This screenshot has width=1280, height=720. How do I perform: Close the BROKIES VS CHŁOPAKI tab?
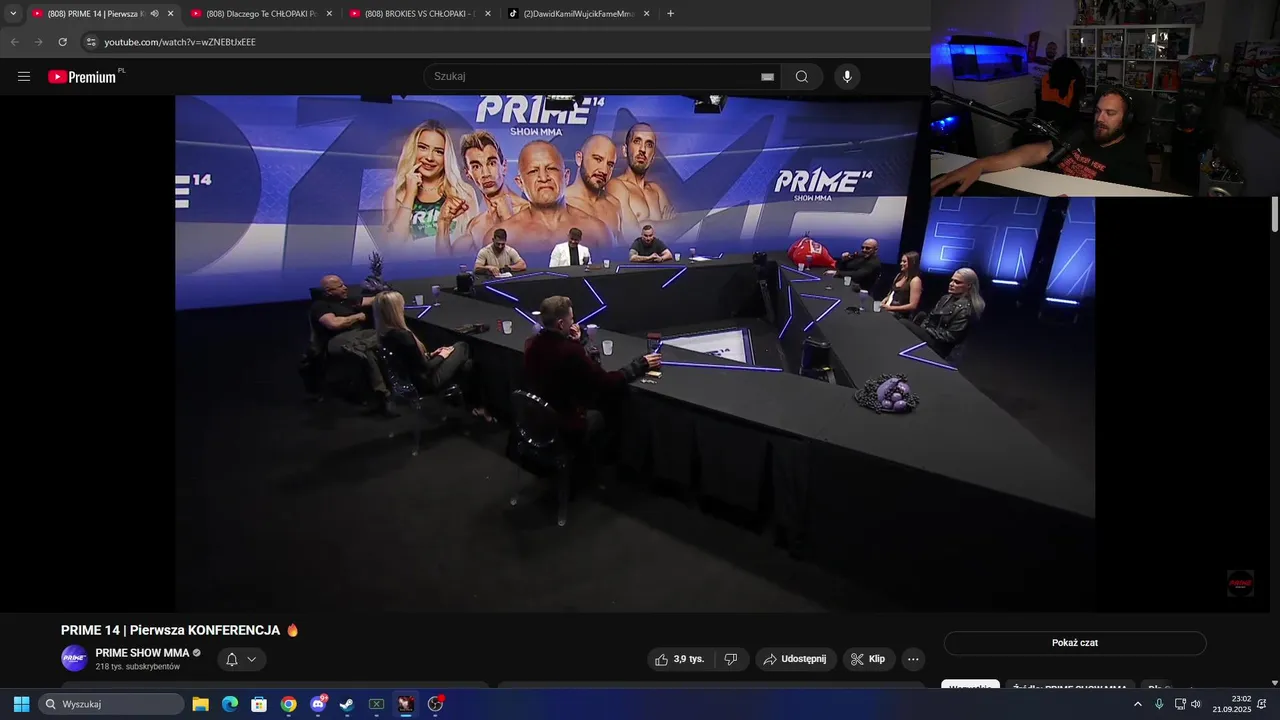(488, 14)
